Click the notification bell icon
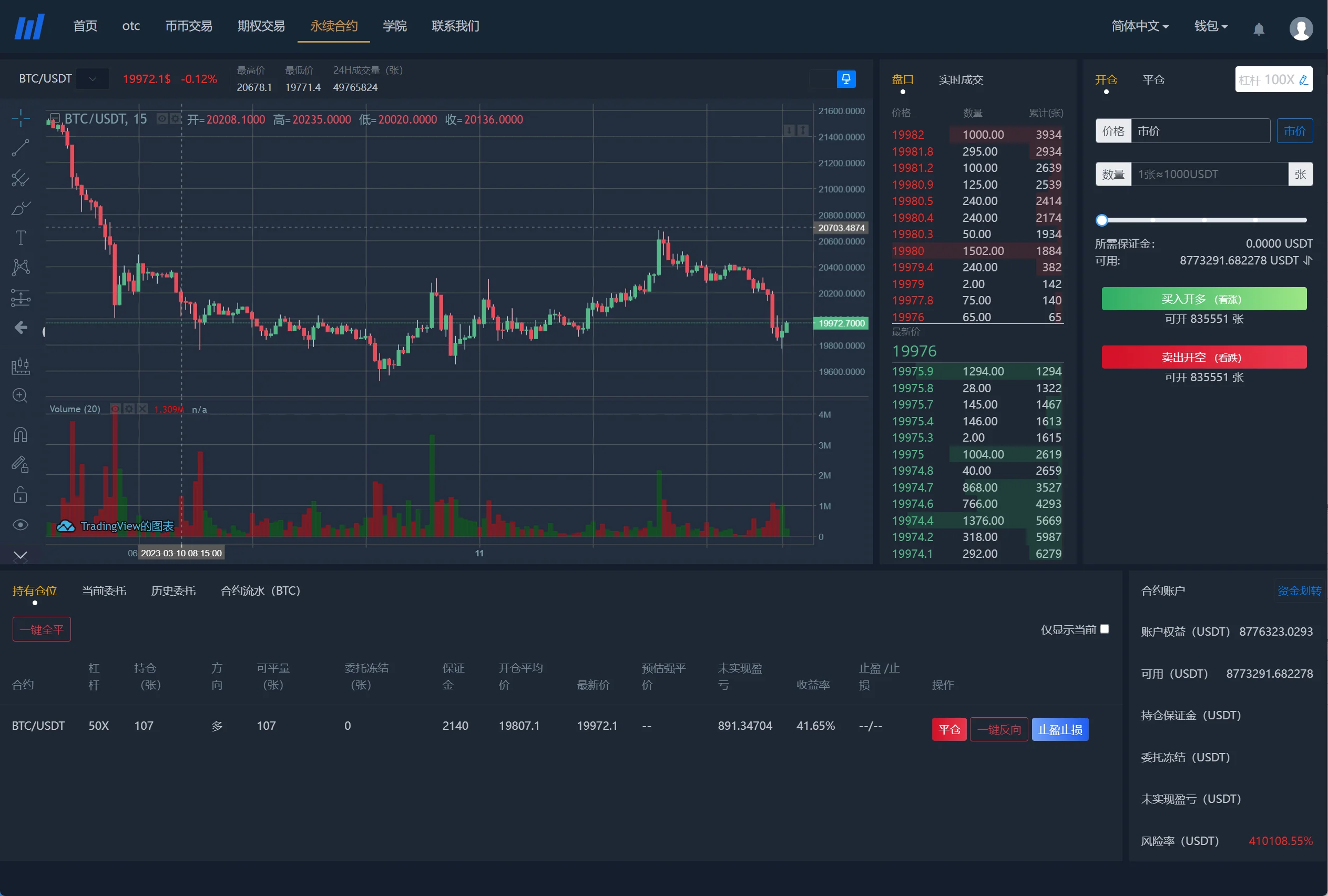Screen dimensions: 1328x896 click(1258, 28)
